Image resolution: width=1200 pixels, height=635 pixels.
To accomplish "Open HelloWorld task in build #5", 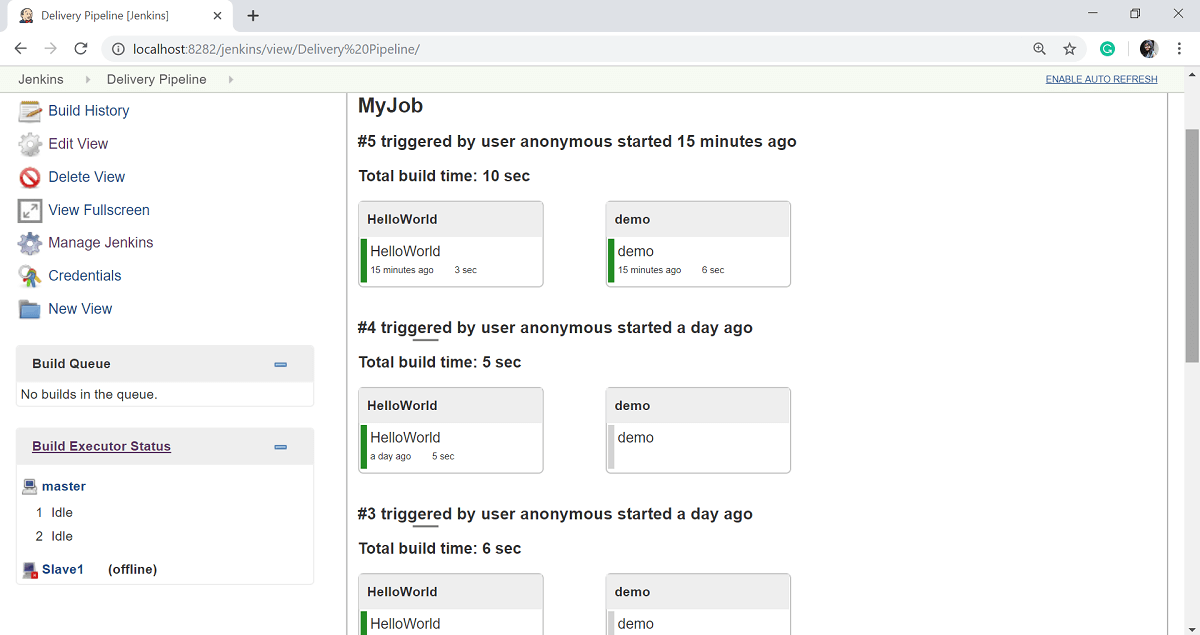I will coord(405,251).
